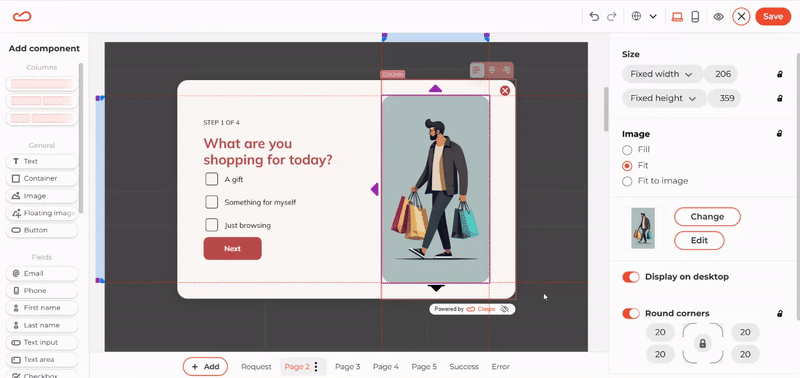Add the Floating image component

coord(42,213)
